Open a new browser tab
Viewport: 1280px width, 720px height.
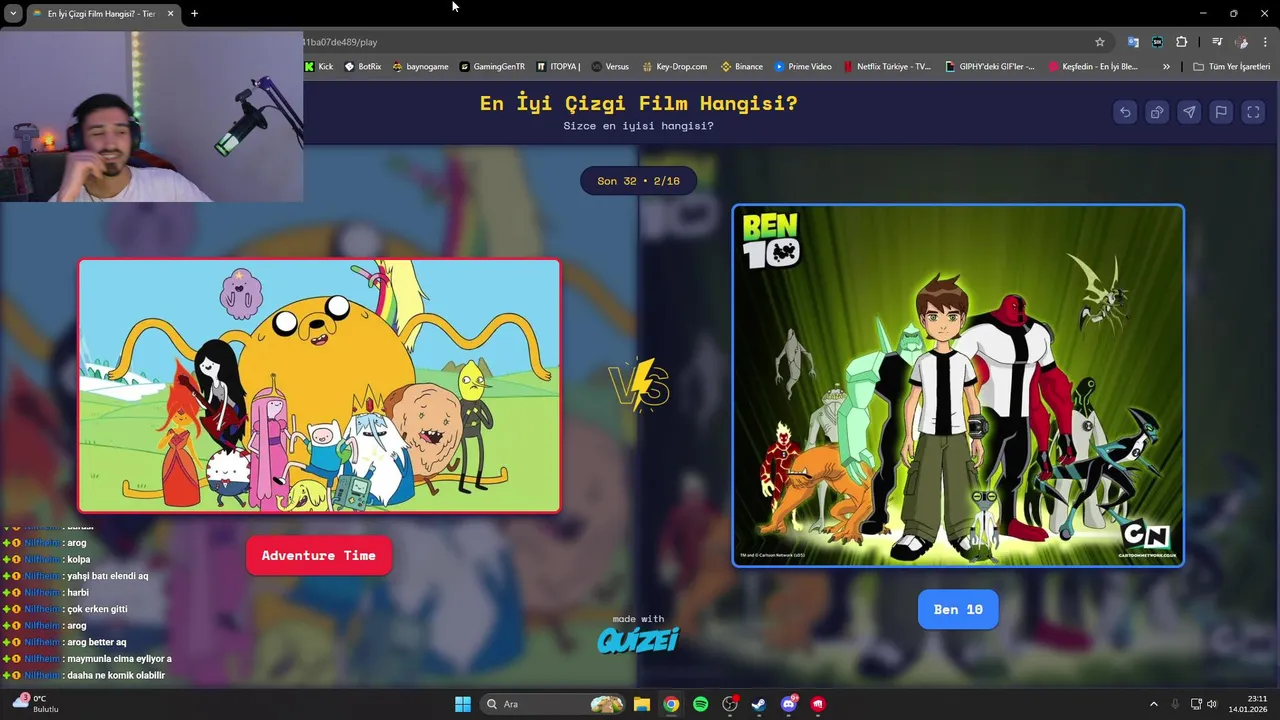click(x=194, y=13)
